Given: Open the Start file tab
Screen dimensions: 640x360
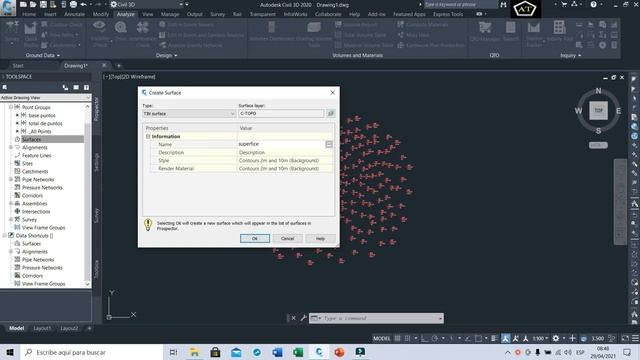Looking at the screenshot, I should (18, 65).
